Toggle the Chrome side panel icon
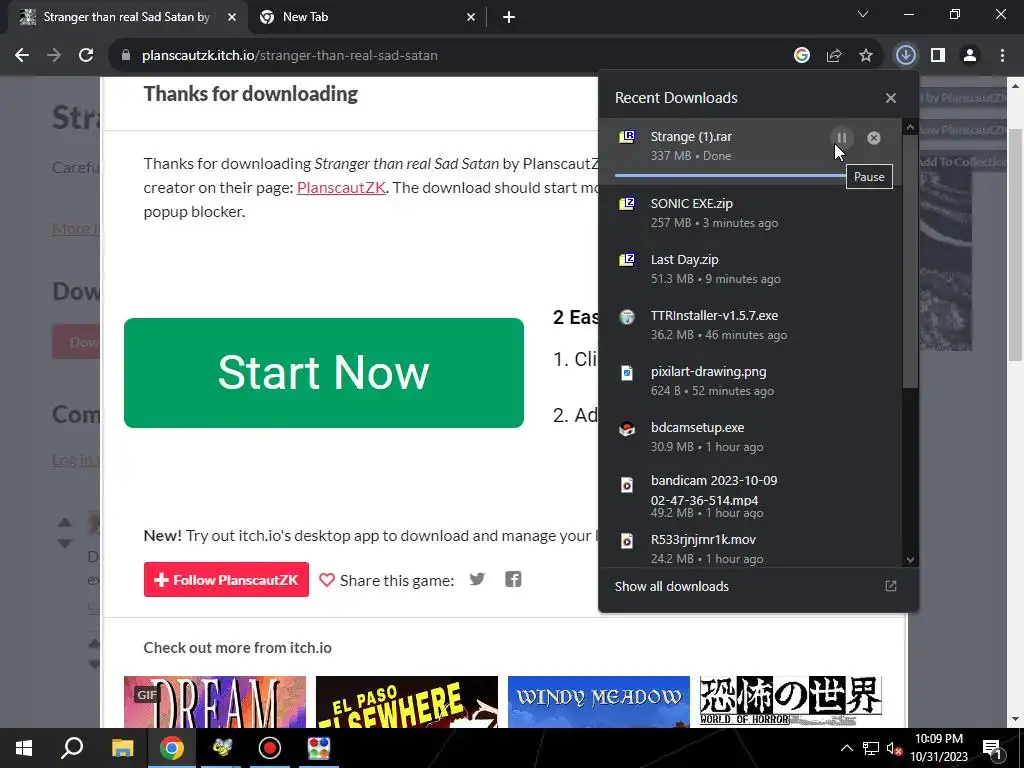 tap(938, 56)
